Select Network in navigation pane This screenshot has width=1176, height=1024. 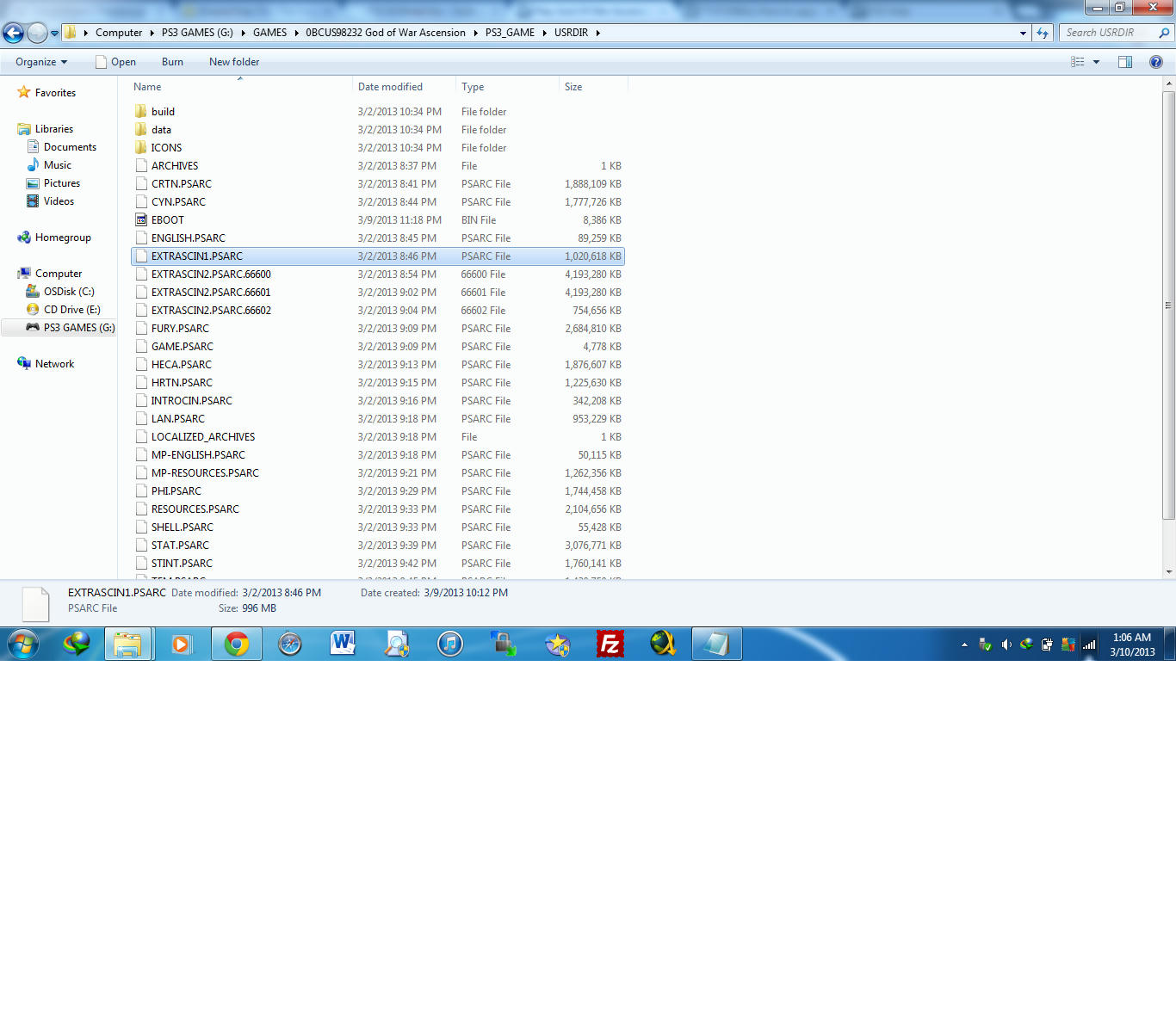[54, 364]
